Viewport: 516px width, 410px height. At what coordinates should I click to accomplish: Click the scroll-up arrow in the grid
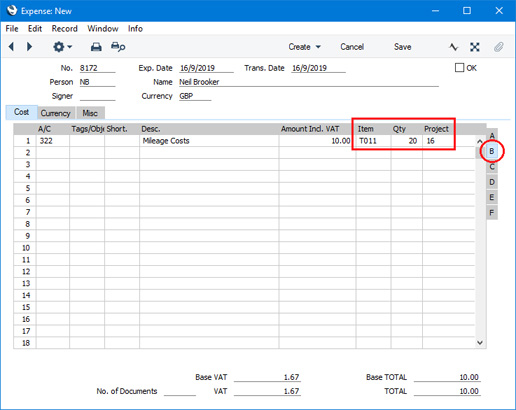pos(480,141)
